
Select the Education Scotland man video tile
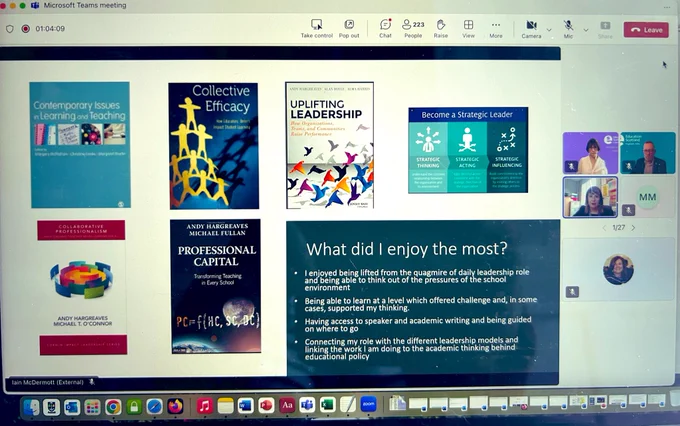pos(648,153)
